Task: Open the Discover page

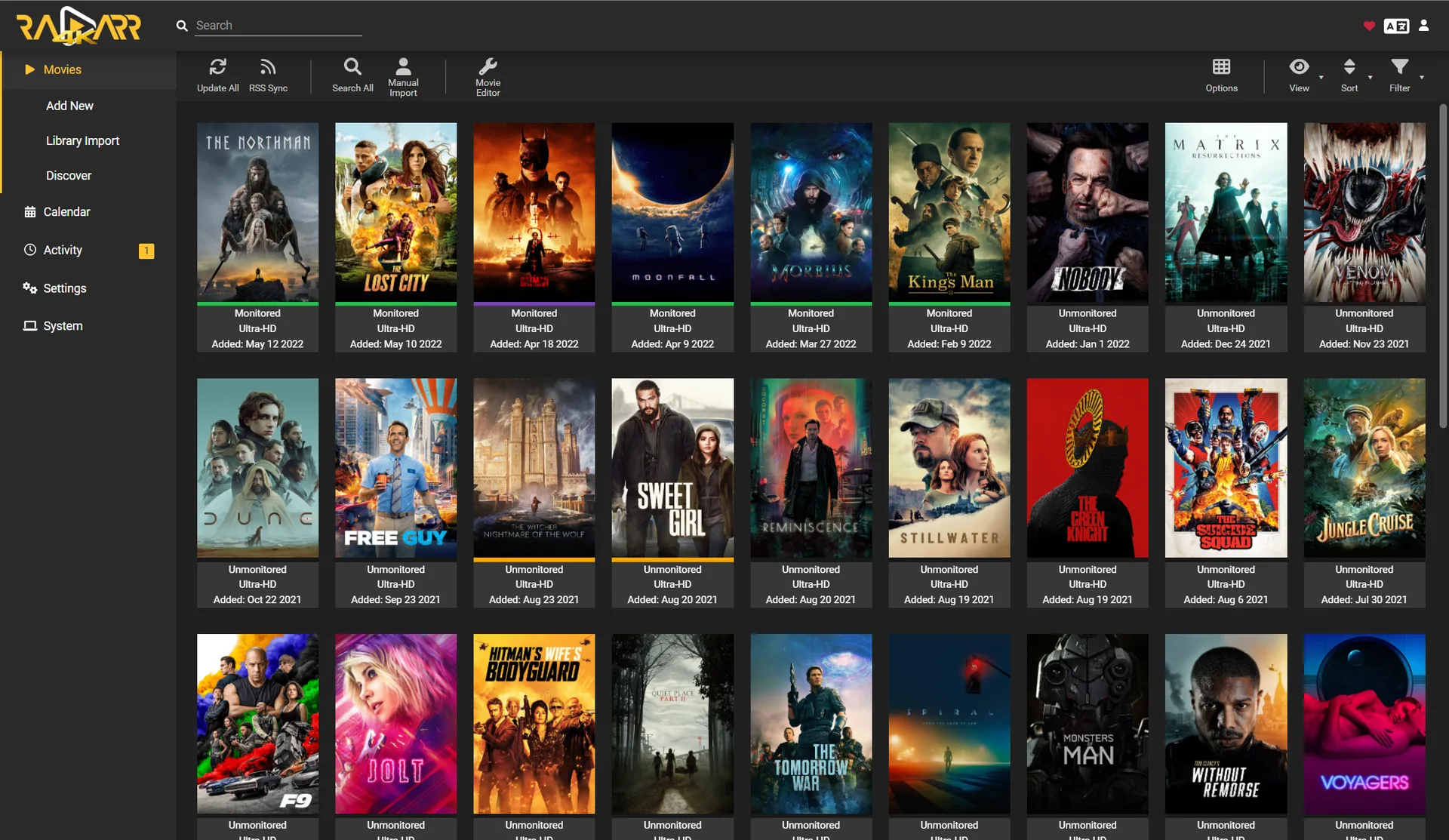Action: click(x=69, y=175)
